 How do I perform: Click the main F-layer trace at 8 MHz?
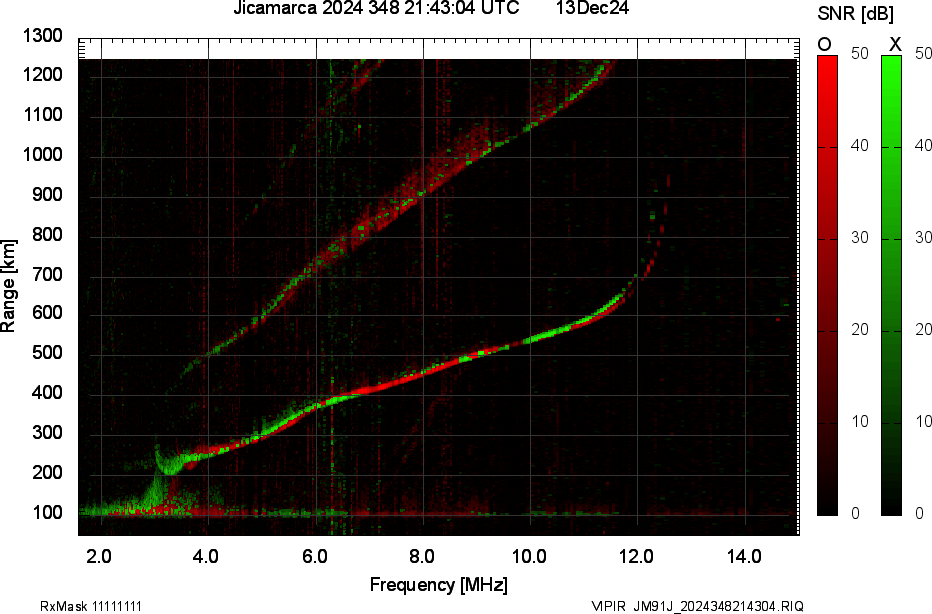point(423,373)
